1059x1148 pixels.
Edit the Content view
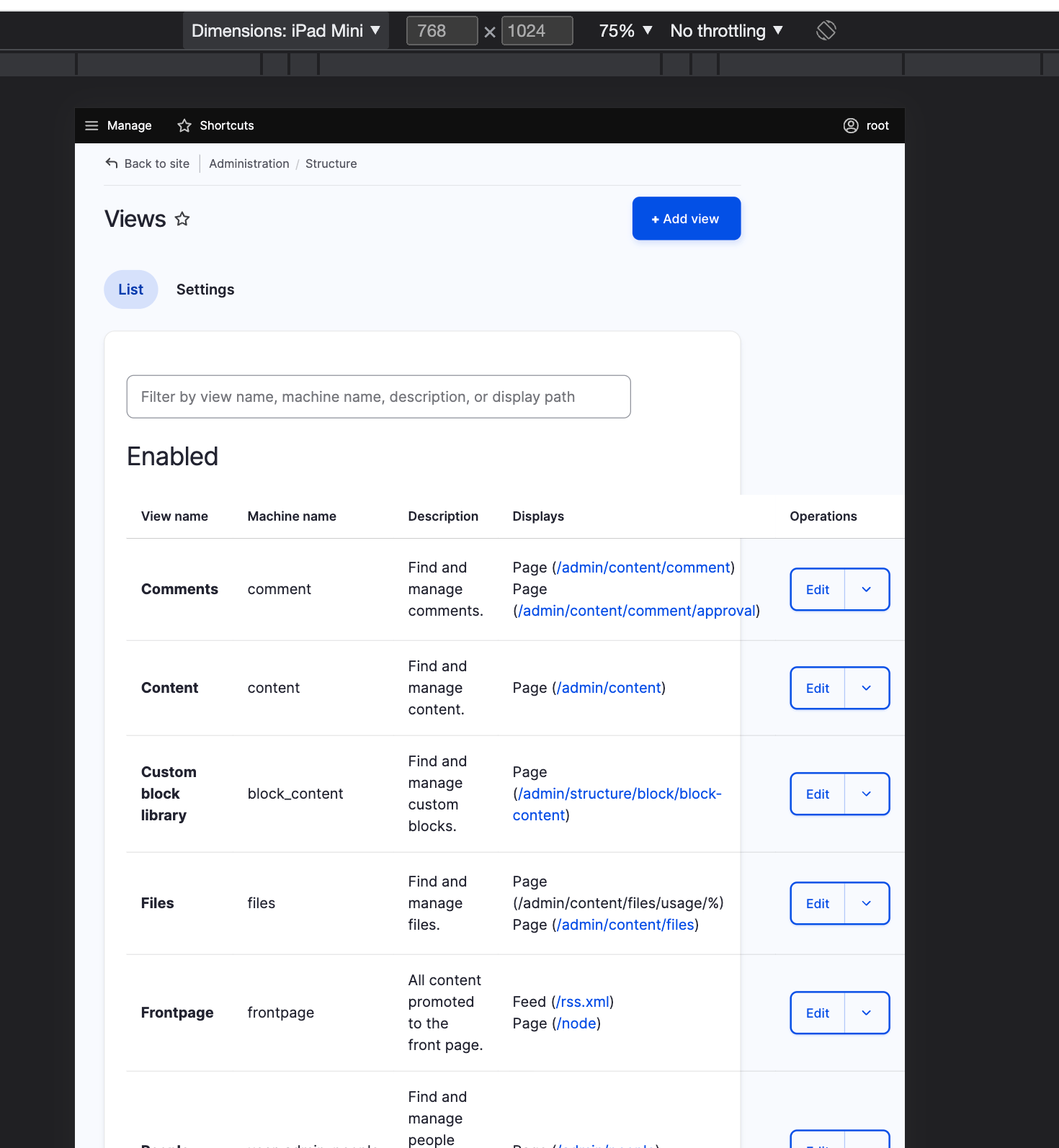pyautogui.click(x=818, y=688)
